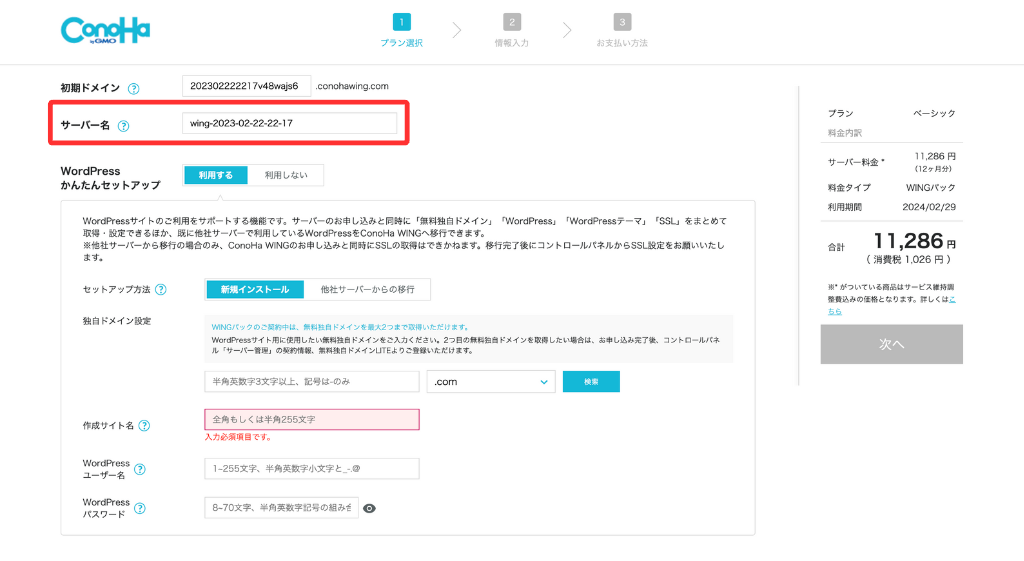Click the 初期ドメイン input field
1024x561 pixels.
click(246, 86)
